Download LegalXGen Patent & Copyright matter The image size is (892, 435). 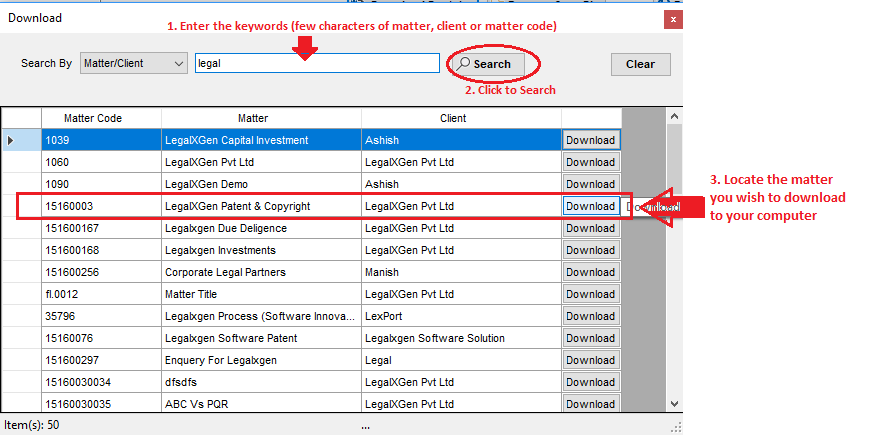pos(590,206)
